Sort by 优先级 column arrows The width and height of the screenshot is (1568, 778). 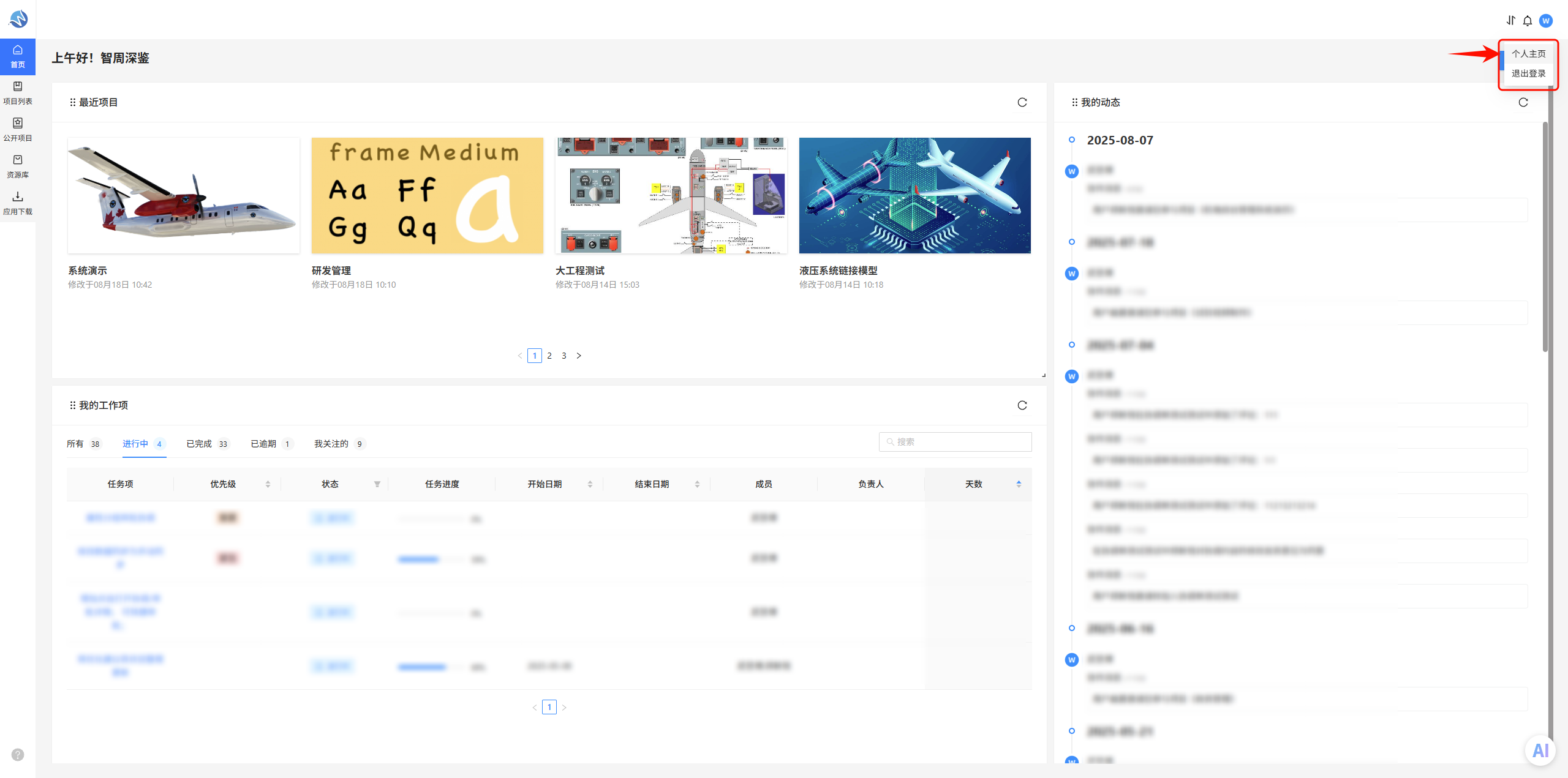[x=268, y=484]
